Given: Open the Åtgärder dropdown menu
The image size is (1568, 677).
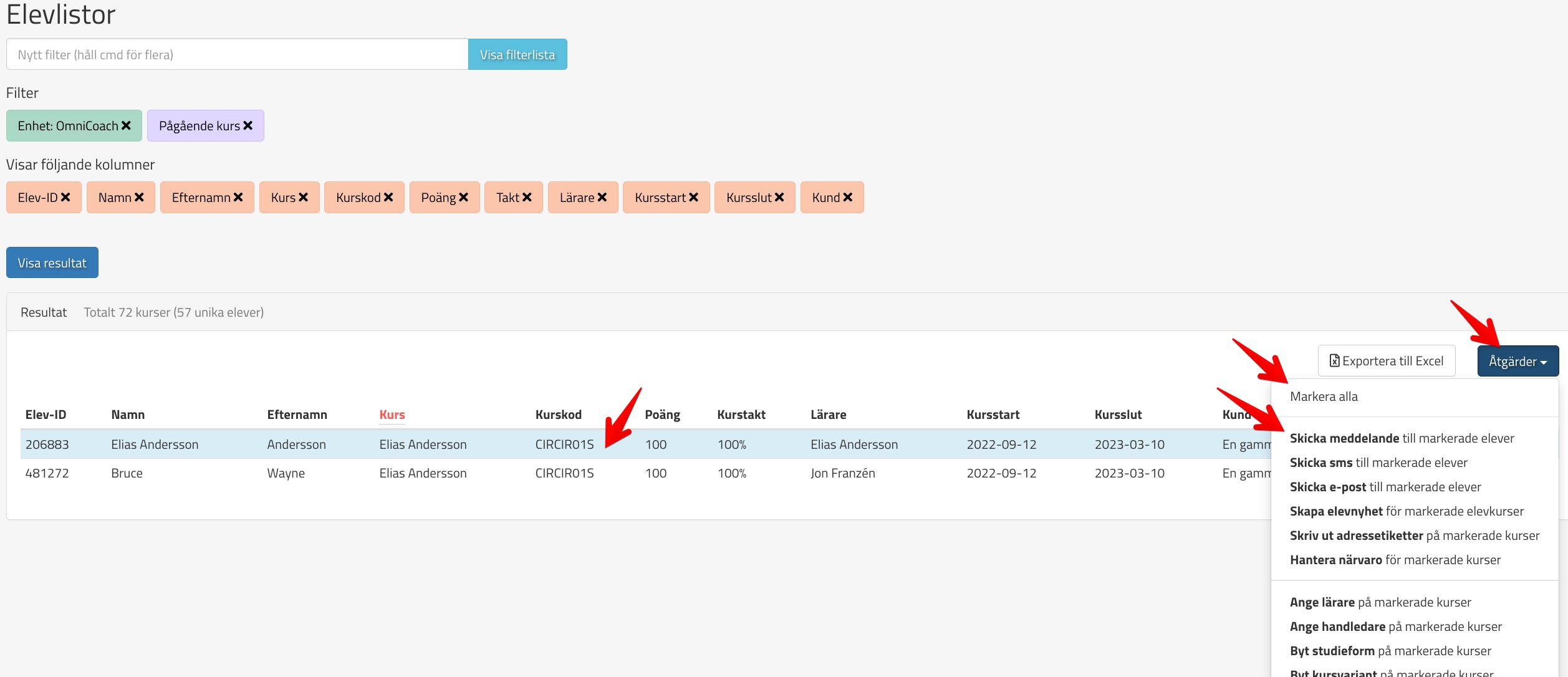Looking at the screenshot, I should point(1517,362).
